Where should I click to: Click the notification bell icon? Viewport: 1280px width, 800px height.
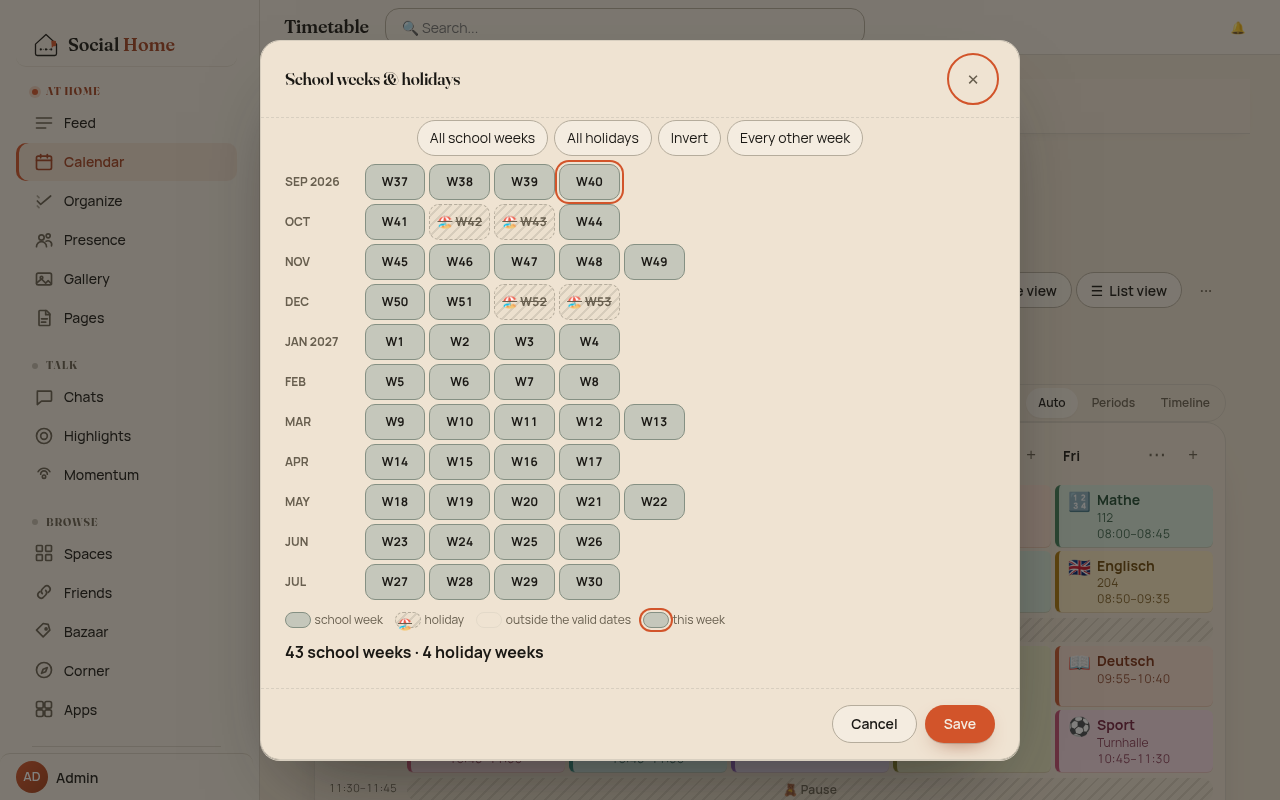click(x=1238, y=28)
